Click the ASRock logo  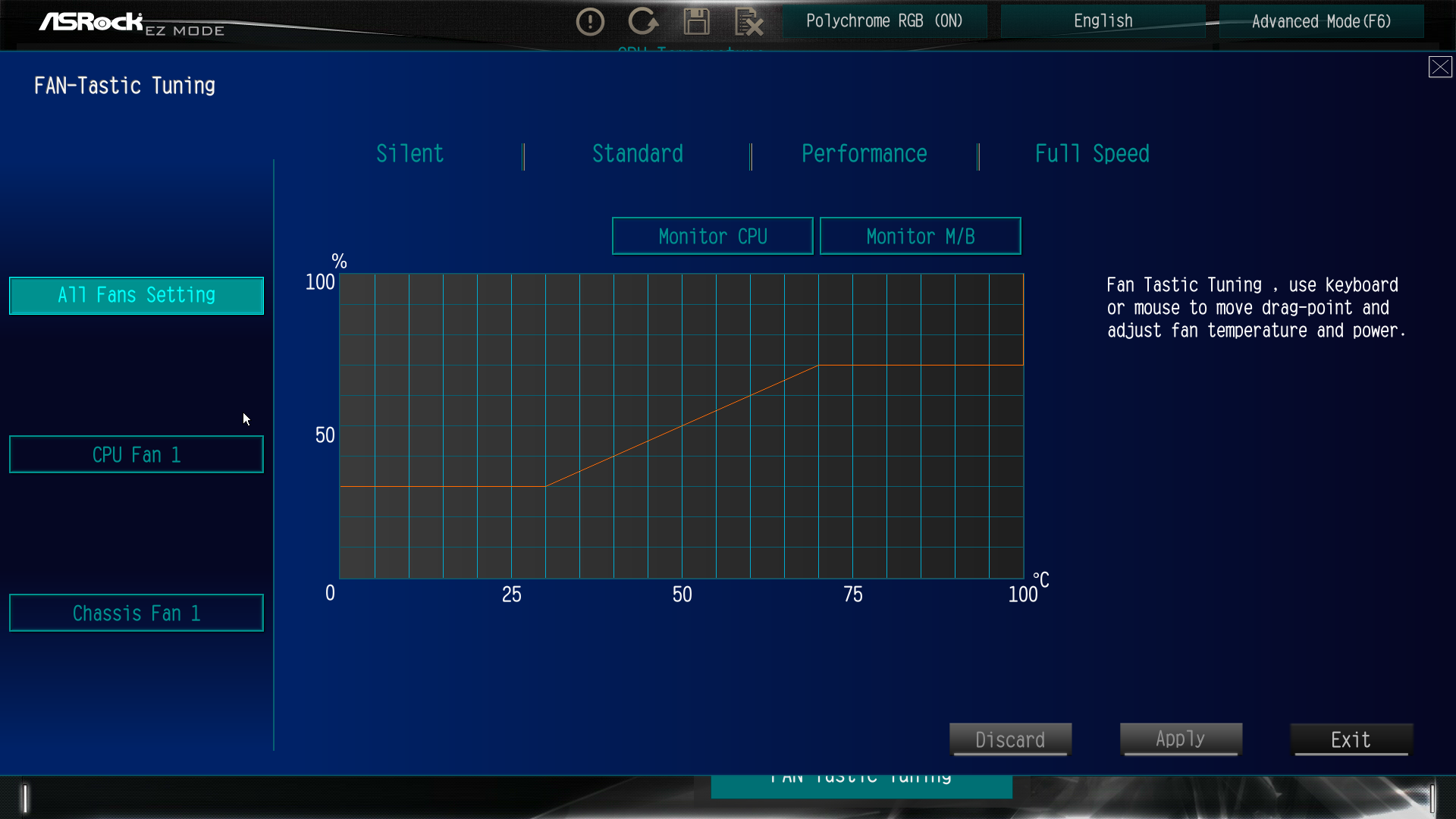91,22
